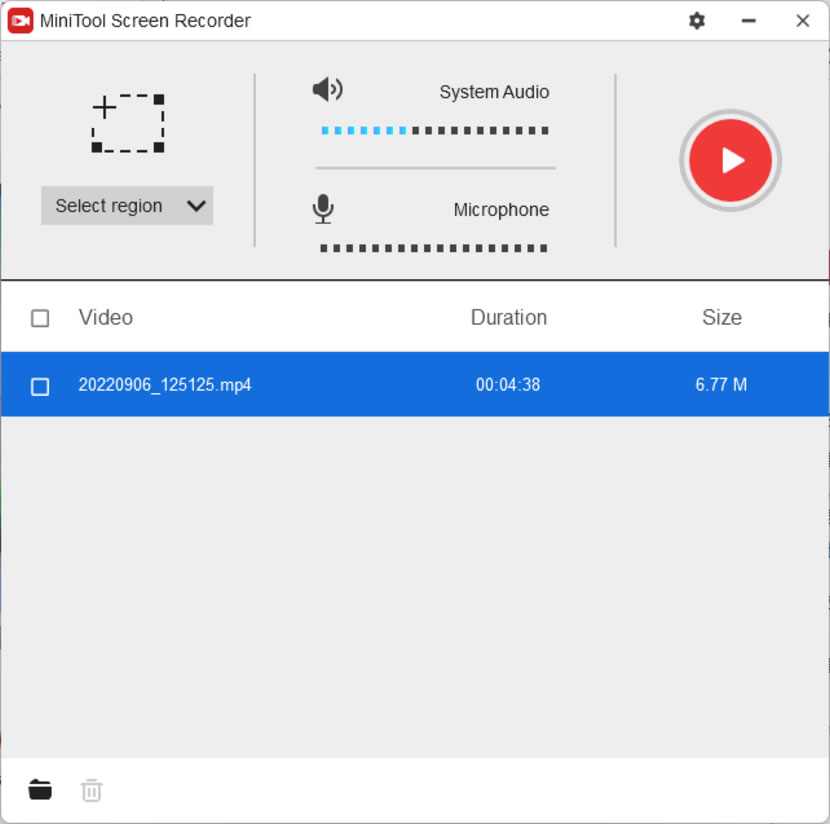Screen dimensions: 830x824
Task: Check the box for 20220906_125125.mp4
Action: tap(40, 386)
